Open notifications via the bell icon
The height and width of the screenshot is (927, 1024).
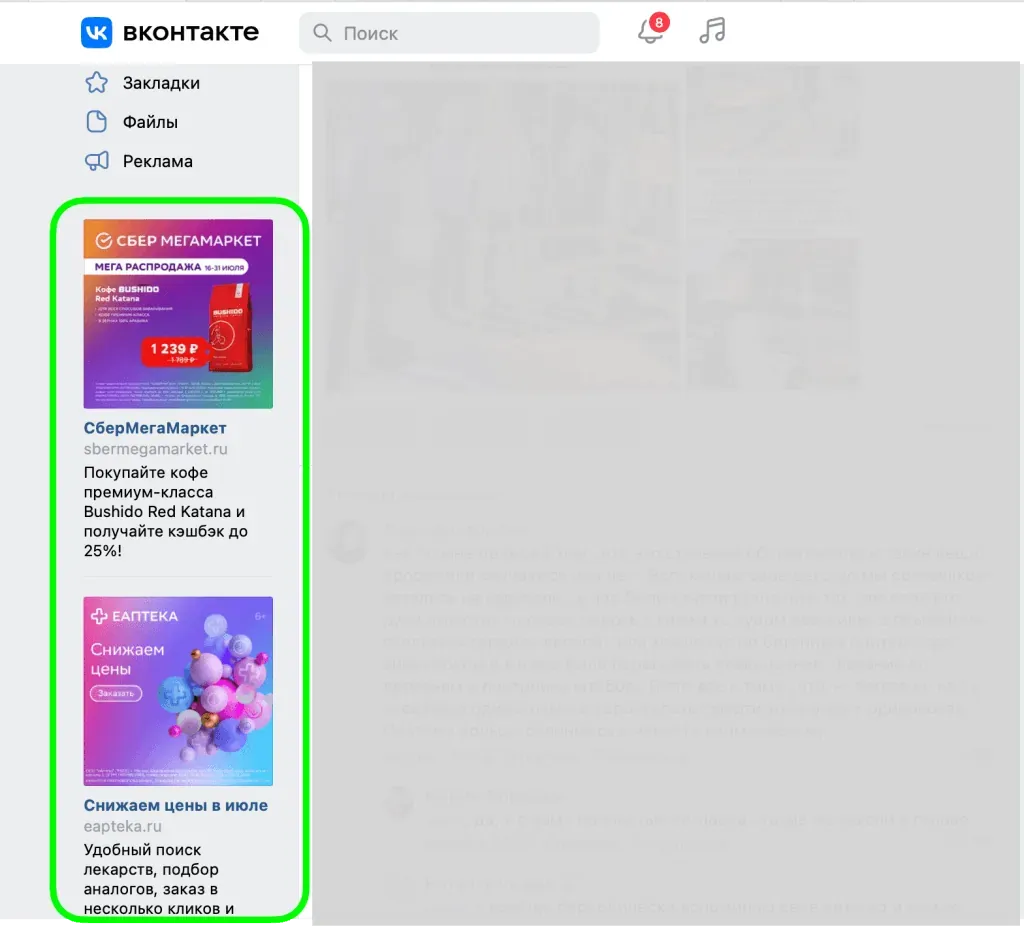pyautogui.click(x=650, y=31)
